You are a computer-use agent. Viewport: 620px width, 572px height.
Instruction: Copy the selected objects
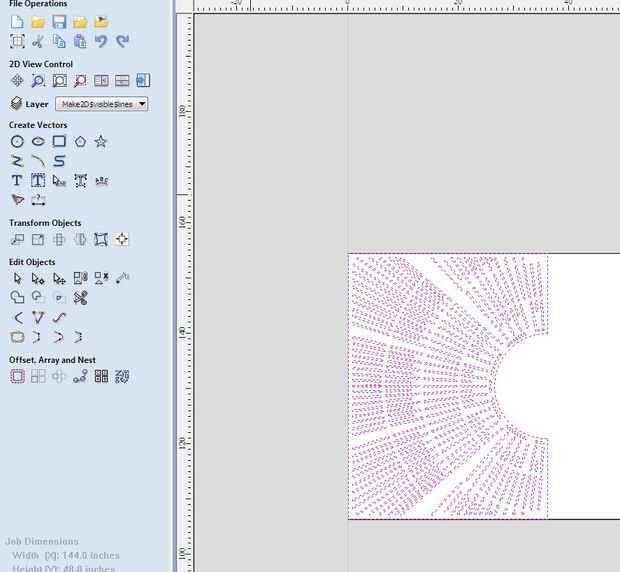[59, 41]
